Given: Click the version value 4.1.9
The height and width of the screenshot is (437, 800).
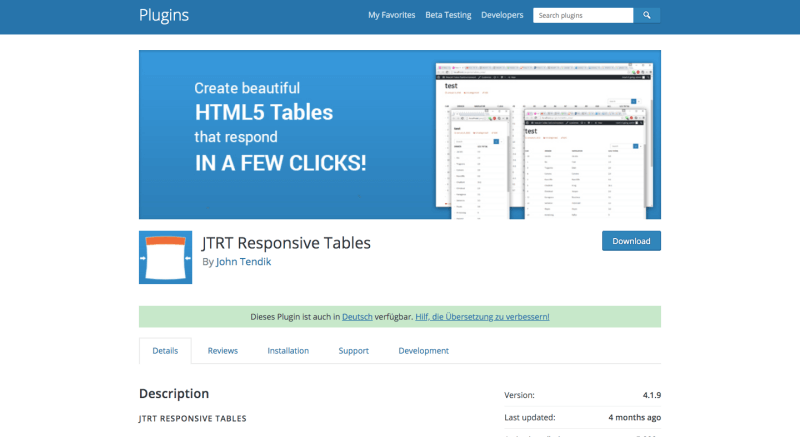Looking at the screenshot, I should [652, 395].
